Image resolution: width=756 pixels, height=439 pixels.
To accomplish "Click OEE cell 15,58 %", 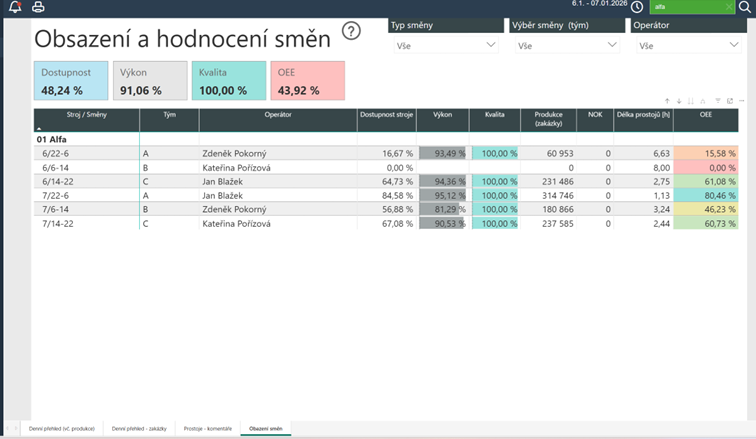I will pos(706,153).
